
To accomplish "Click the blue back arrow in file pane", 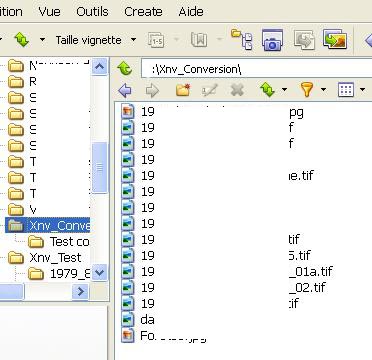I will tap(125, 90).
